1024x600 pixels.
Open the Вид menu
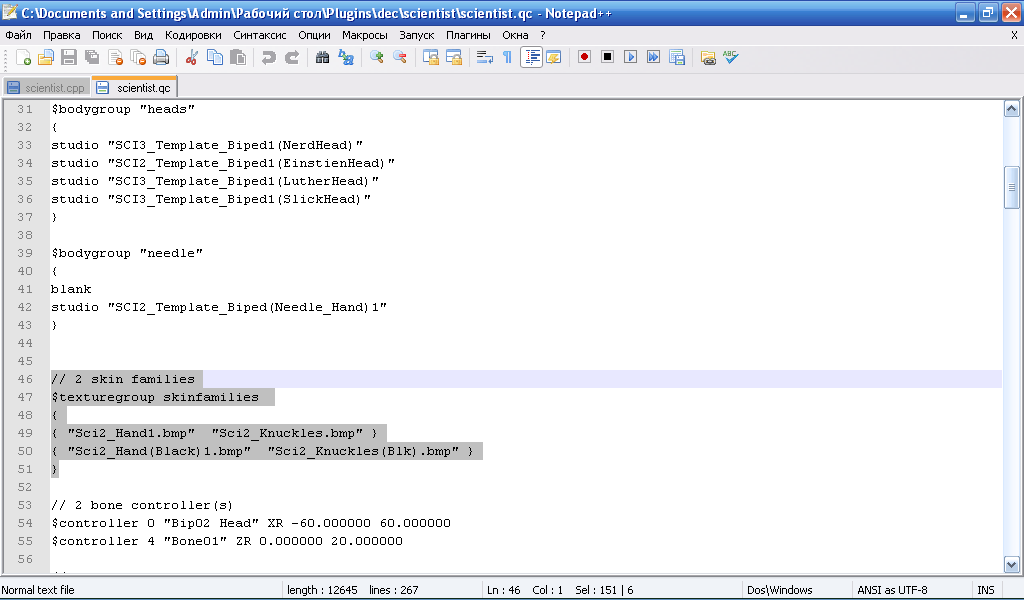(143, 35)
